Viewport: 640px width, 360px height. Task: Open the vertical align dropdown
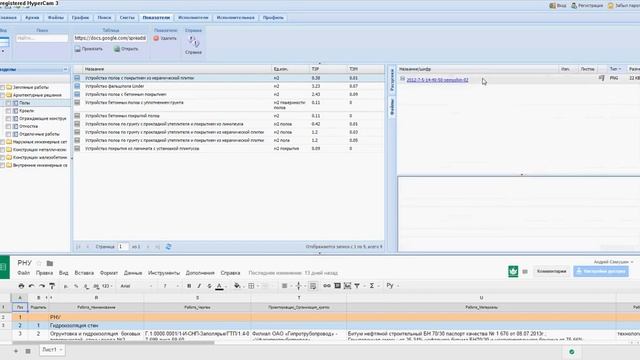[300, 286]
